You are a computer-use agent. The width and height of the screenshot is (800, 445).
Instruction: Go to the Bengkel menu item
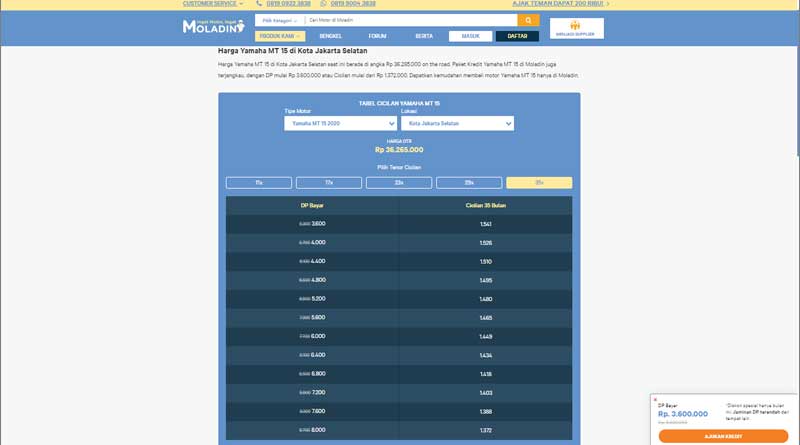(x=330, y=36)
